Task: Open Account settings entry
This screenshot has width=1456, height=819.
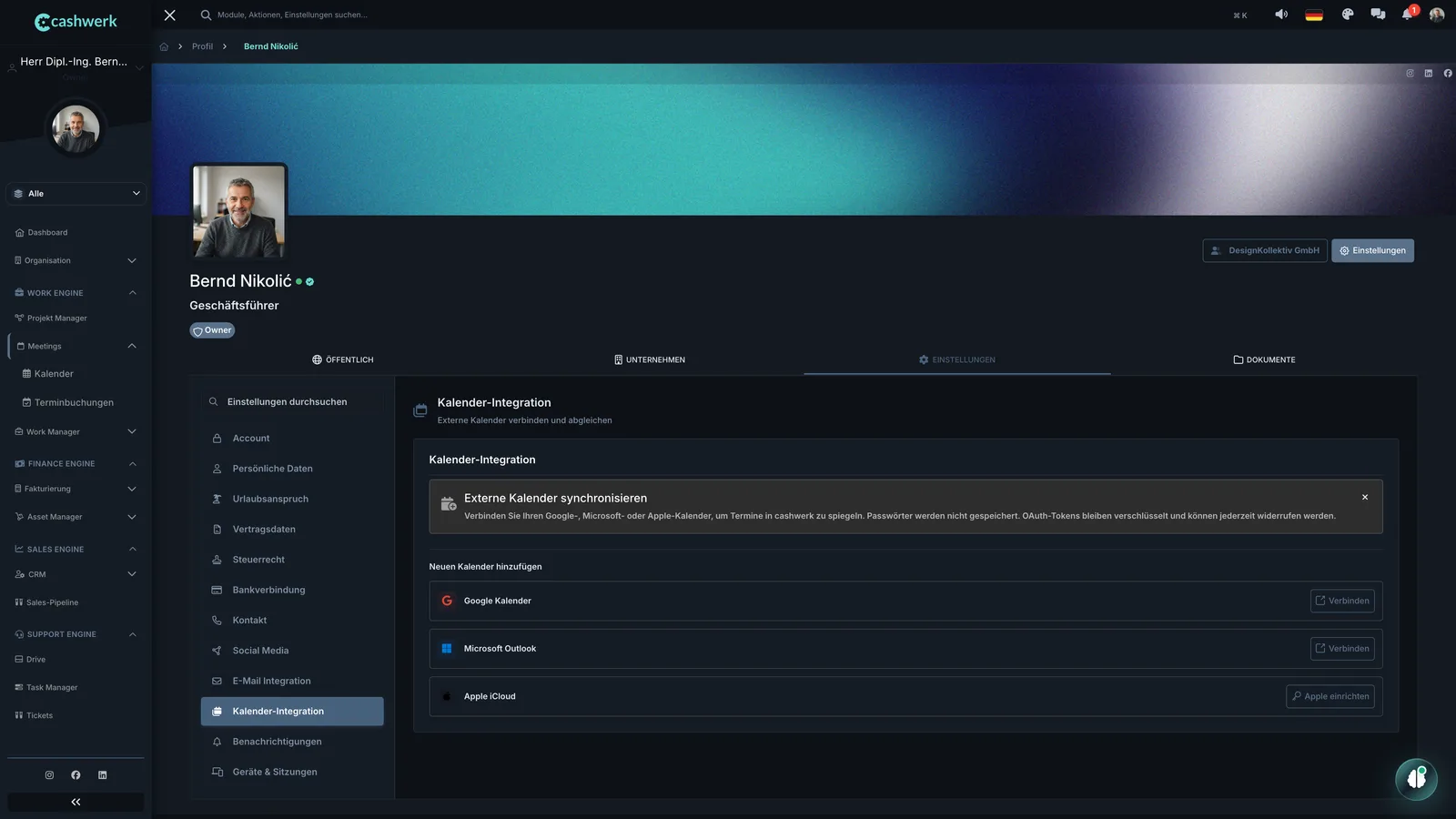Action: 292,439
